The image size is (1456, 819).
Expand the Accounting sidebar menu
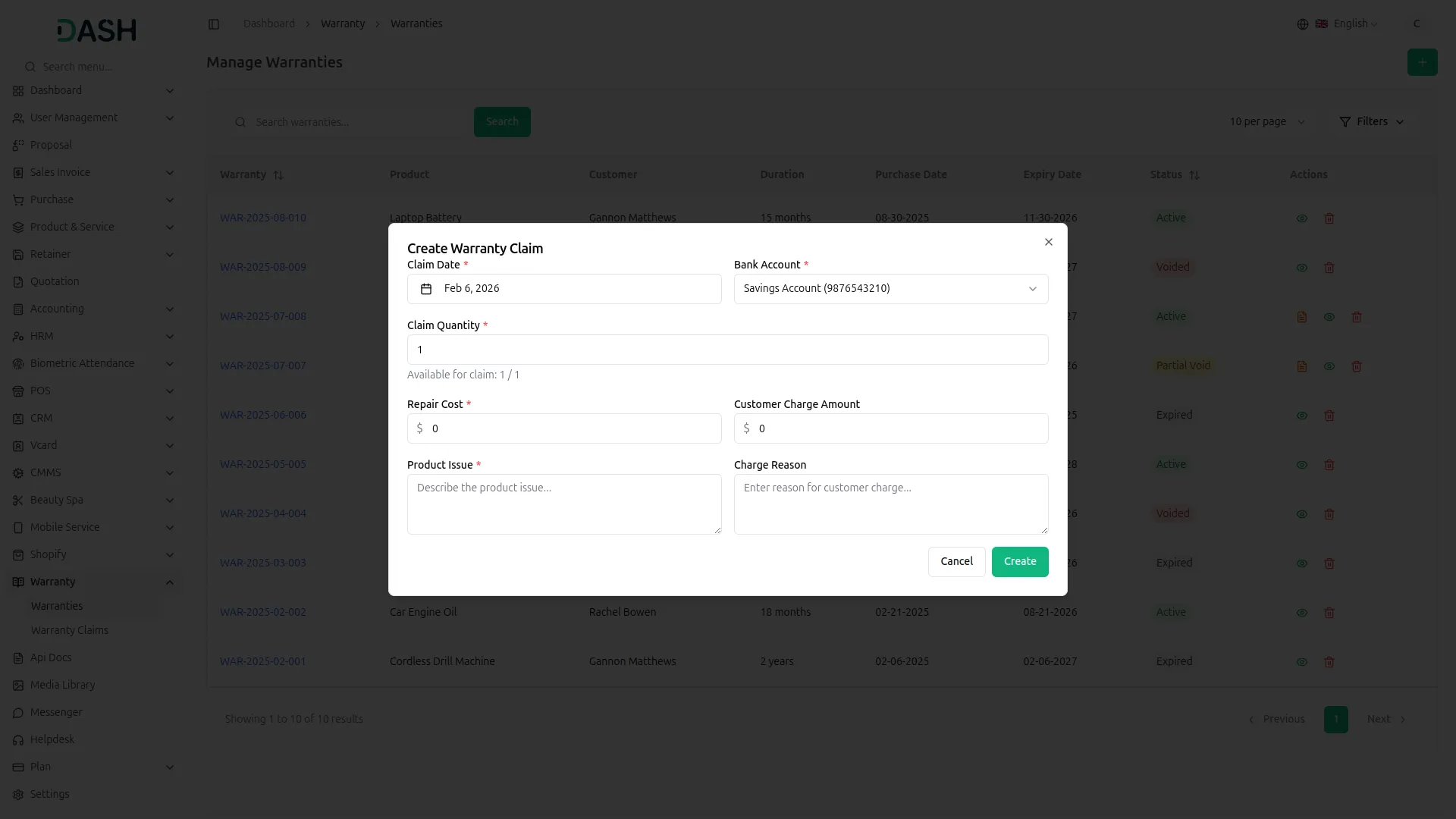[x=93, y=309]
